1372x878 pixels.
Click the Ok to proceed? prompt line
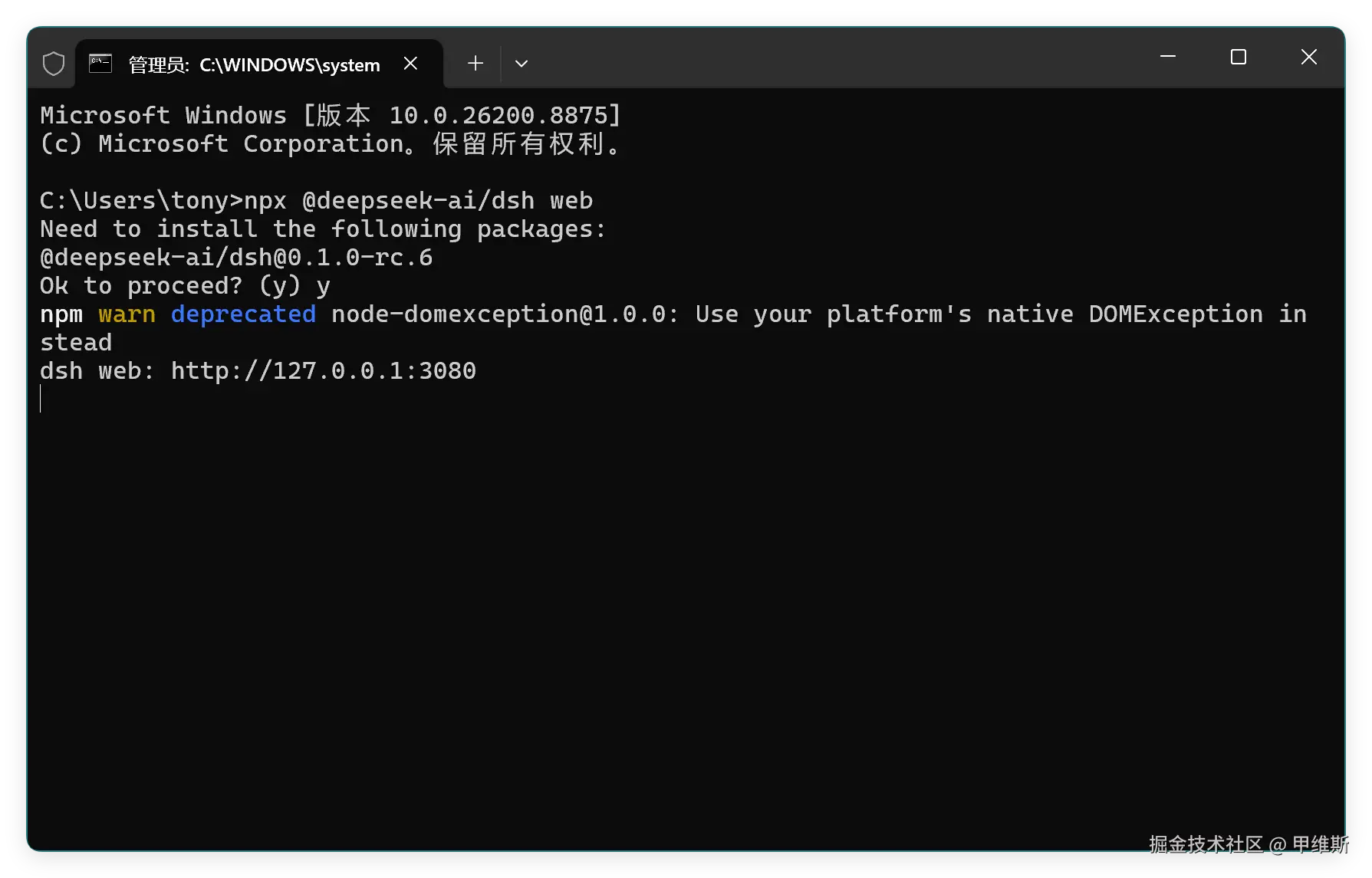point(186,286)
